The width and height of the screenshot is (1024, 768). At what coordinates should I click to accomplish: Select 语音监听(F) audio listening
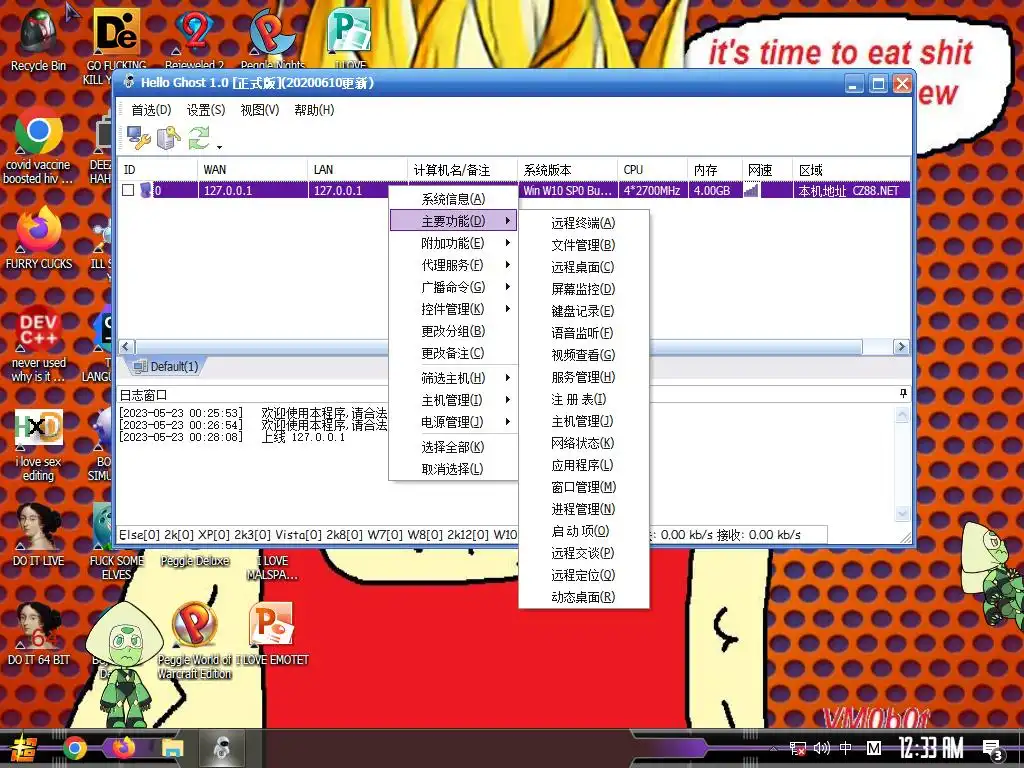click(x=583, y=333)
